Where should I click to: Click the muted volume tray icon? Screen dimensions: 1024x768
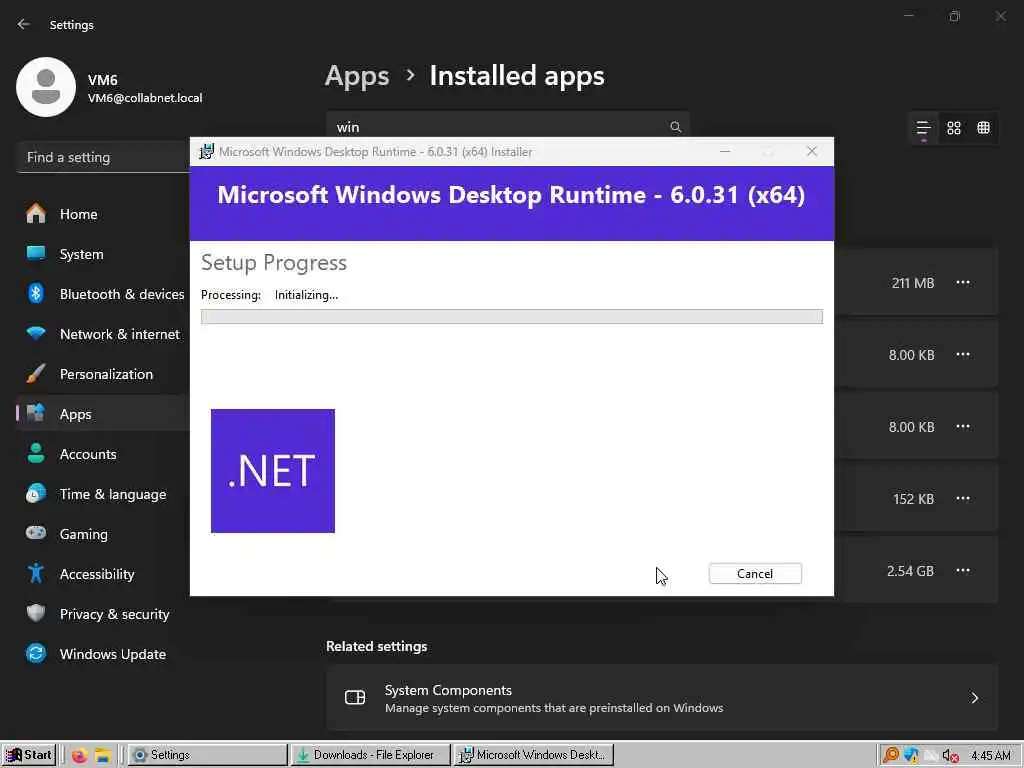[950, 756]
